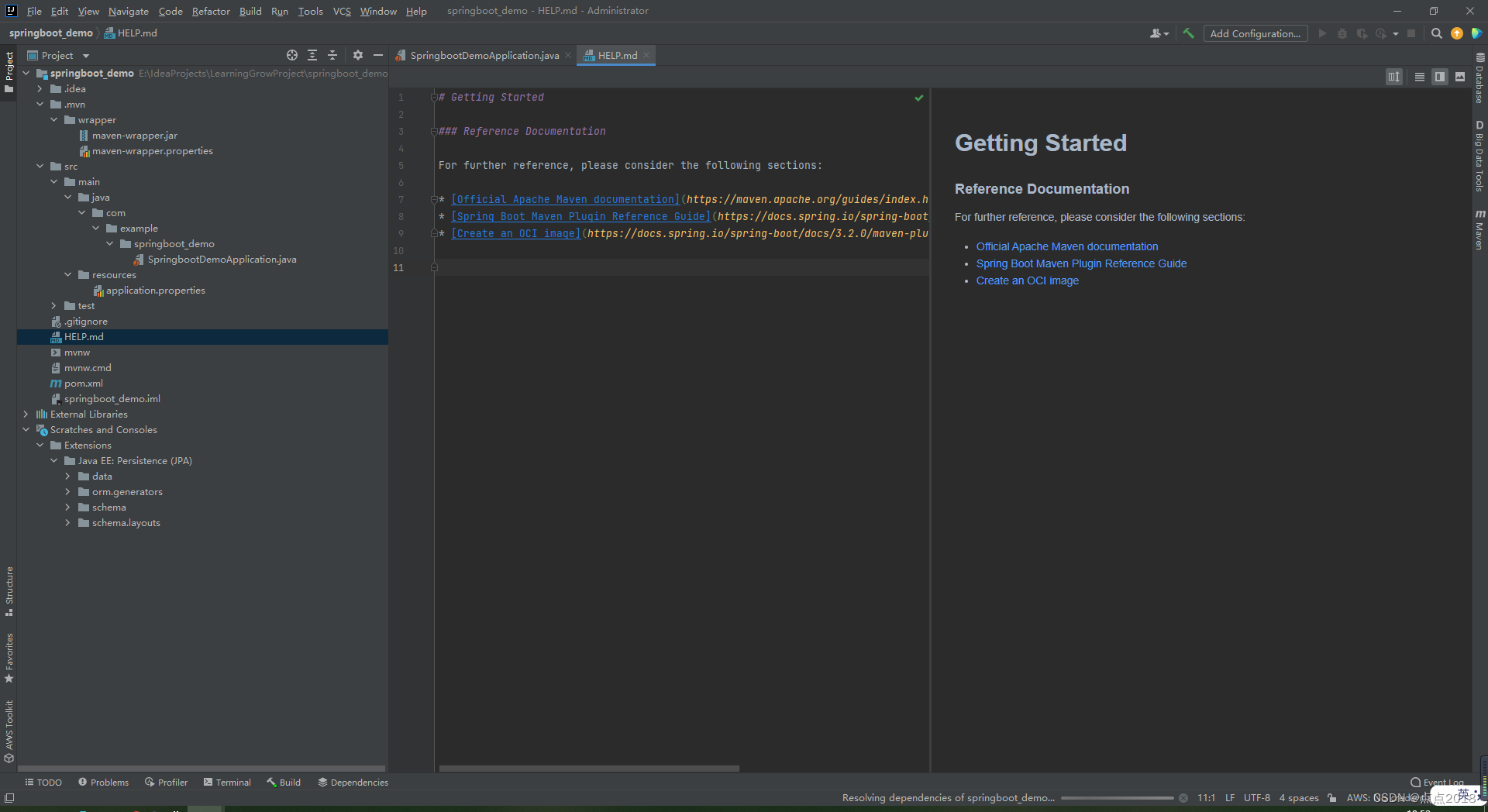The height and width of the screenshot is (812, 1488).
Task: Click the orange IDE update arrow icon
Action: [1457, 33]
